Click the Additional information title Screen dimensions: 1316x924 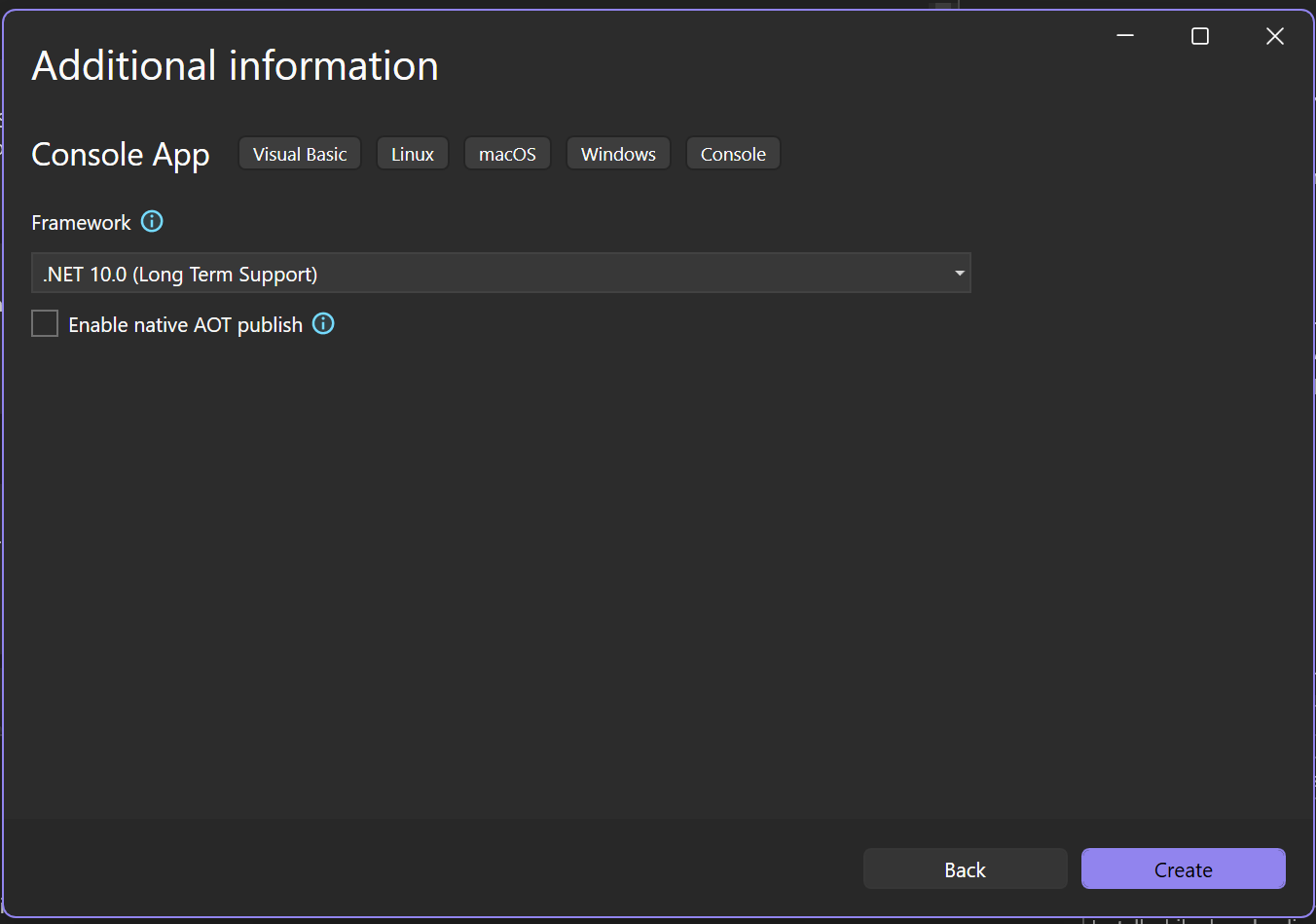[x=235, y=65]
